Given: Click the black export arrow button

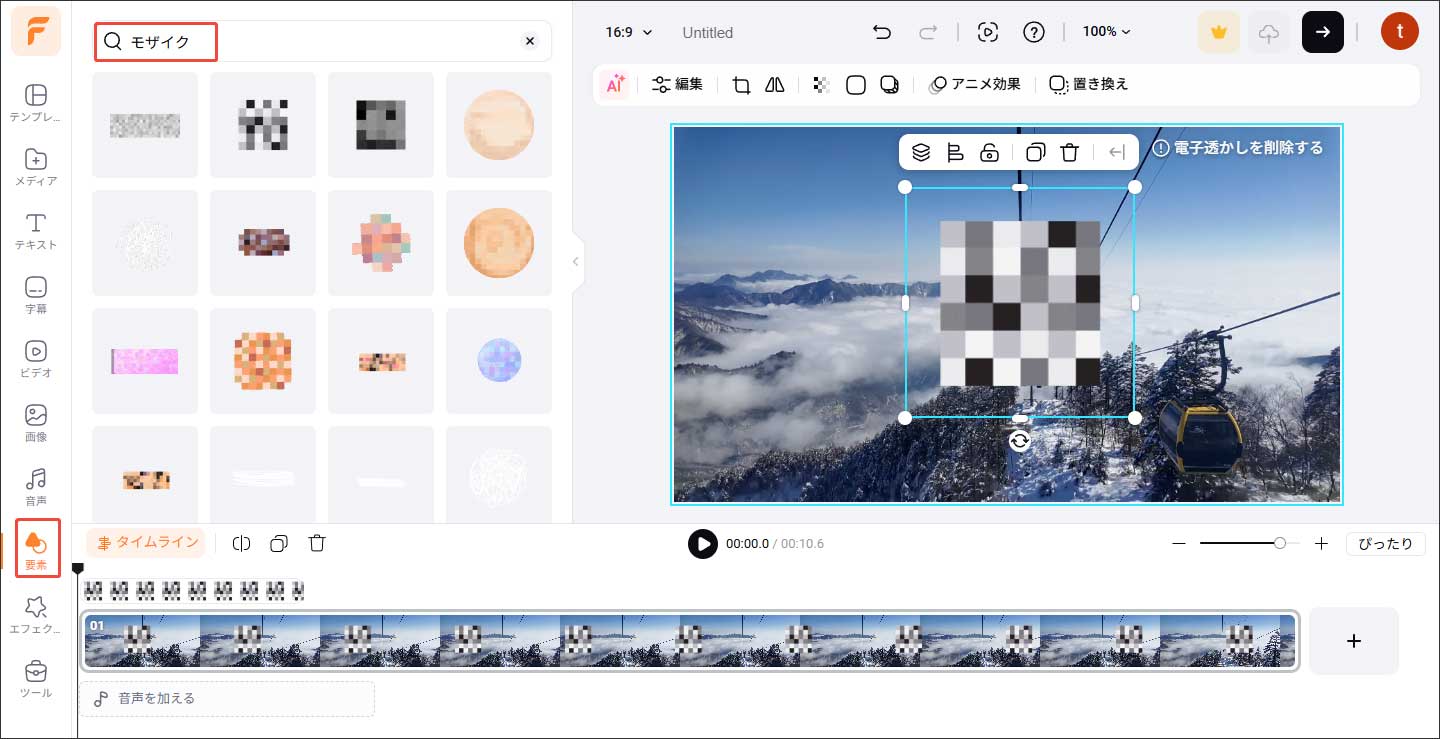Looking at the screenshot, I should [1323, 33].
